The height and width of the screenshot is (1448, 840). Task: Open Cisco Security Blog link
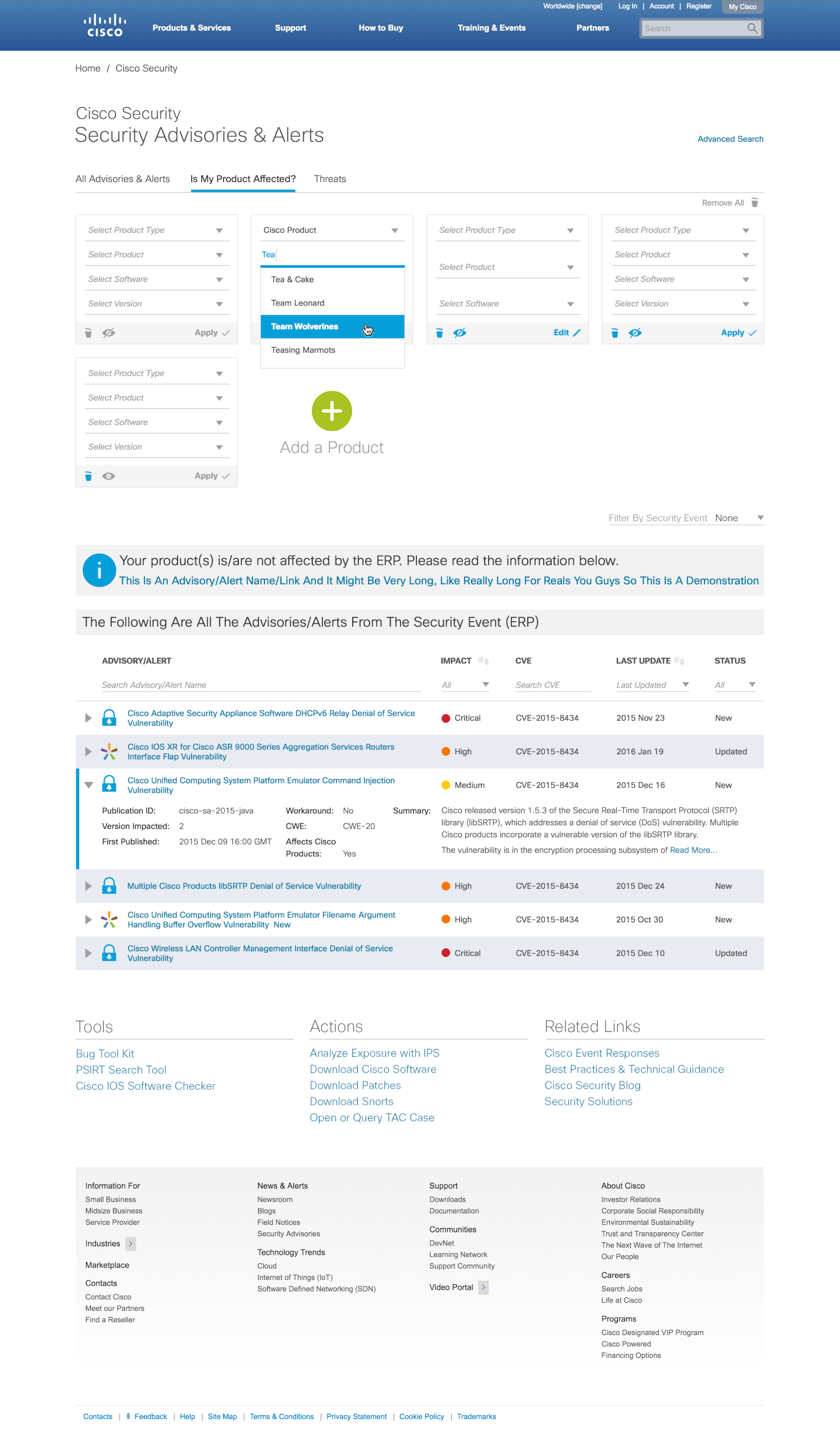click(592, 1085)
